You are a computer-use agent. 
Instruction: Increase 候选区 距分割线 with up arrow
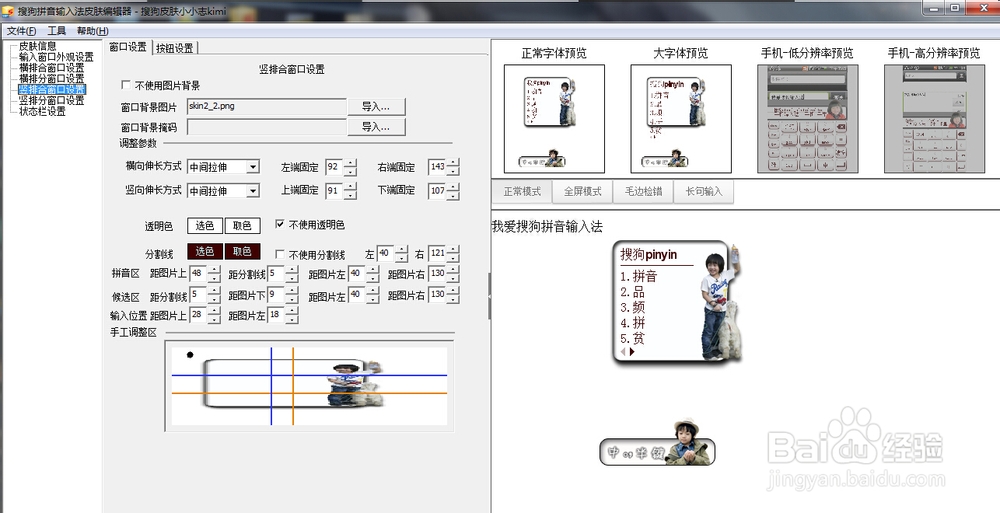[214, 290]
